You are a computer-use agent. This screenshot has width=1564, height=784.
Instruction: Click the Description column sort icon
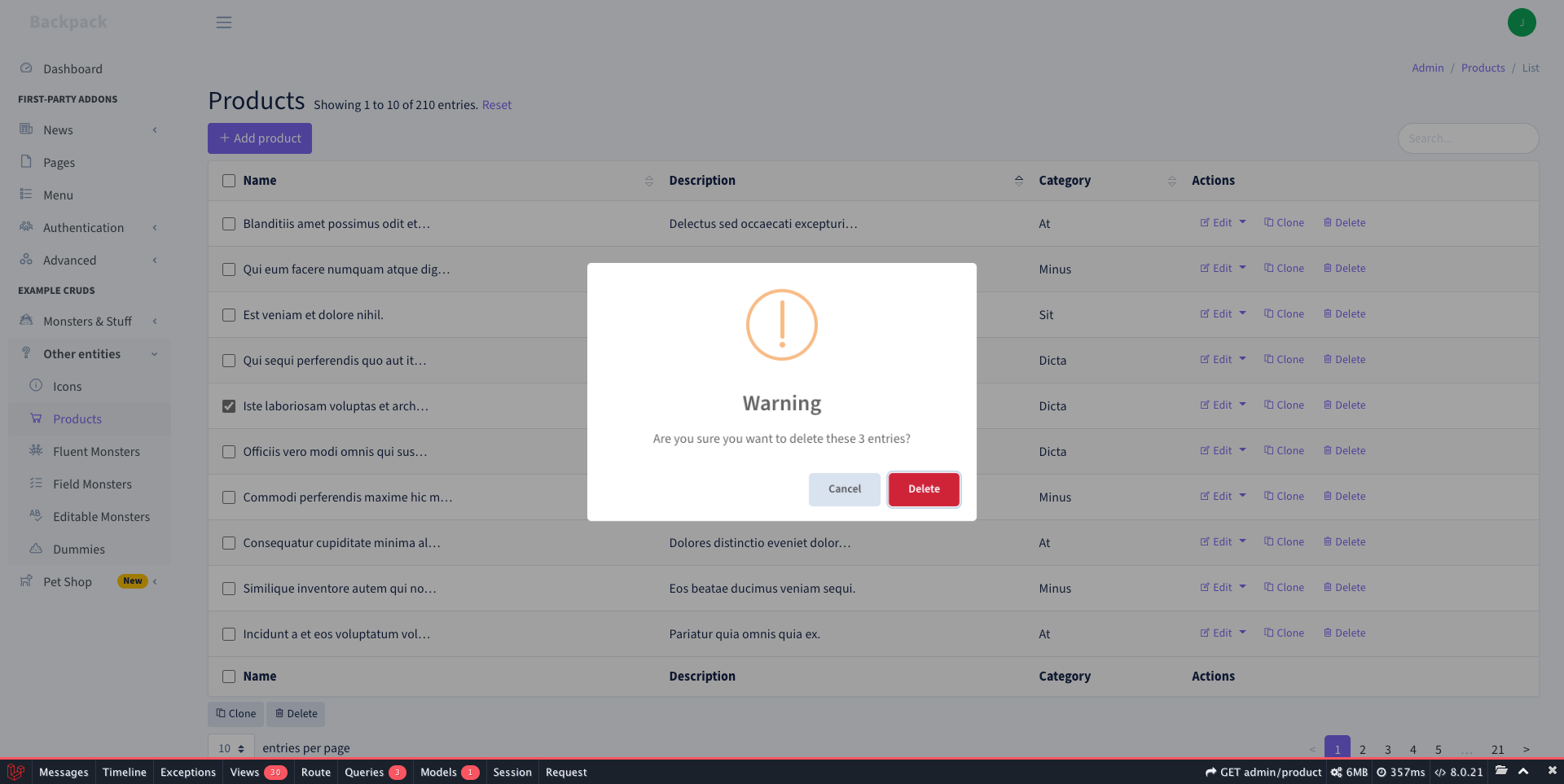(x=1019, y=181)
